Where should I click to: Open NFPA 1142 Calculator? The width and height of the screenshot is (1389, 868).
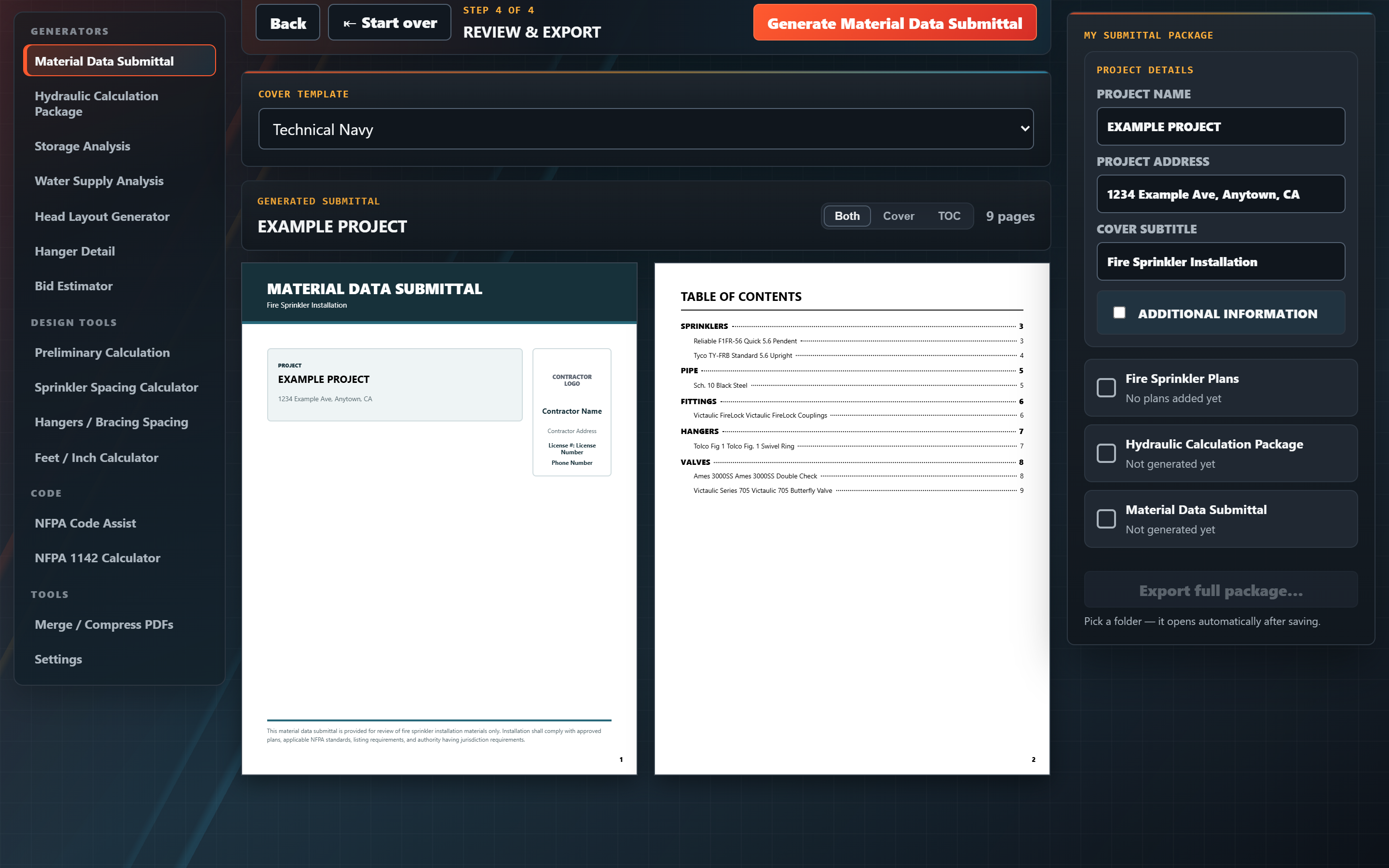(x=120, y=558)
